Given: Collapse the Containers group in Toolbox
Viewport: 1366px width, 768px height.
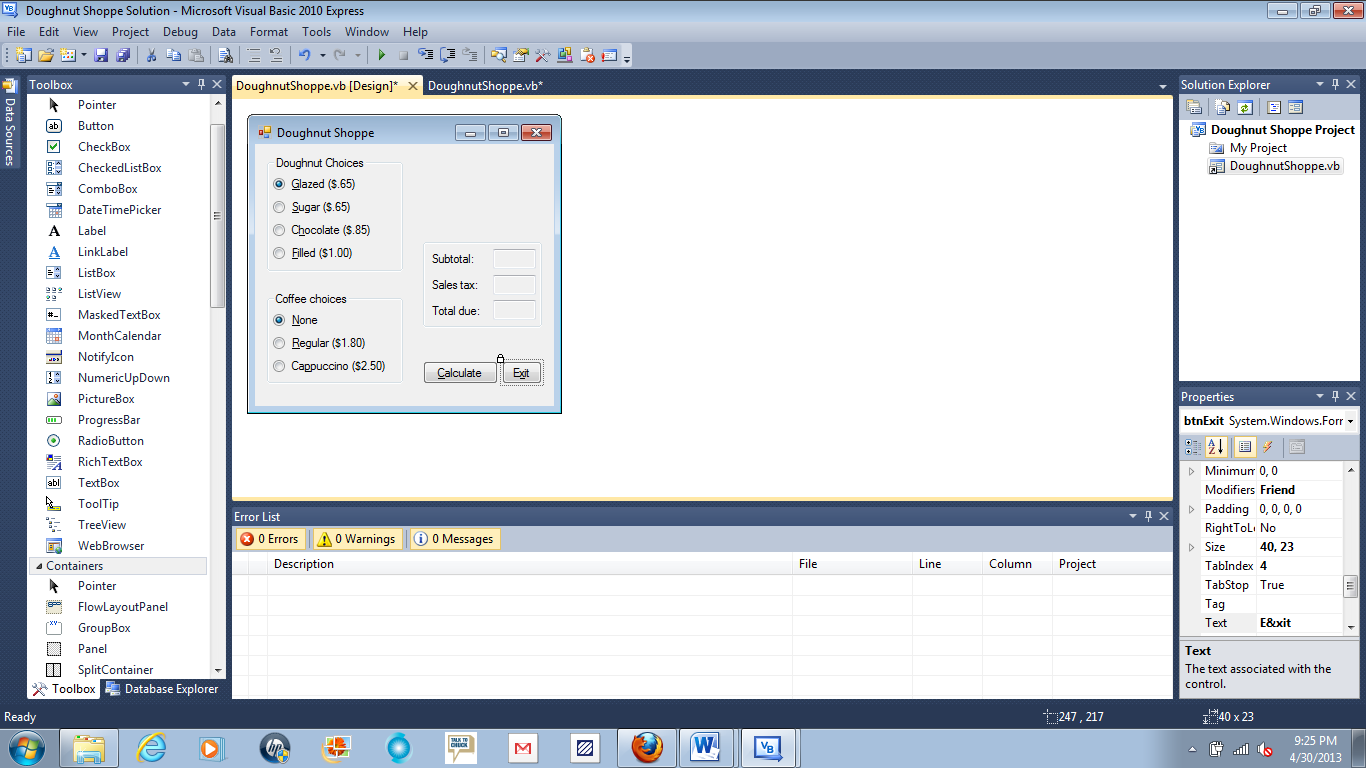Looking at the screenshot, I should [37, 566].
